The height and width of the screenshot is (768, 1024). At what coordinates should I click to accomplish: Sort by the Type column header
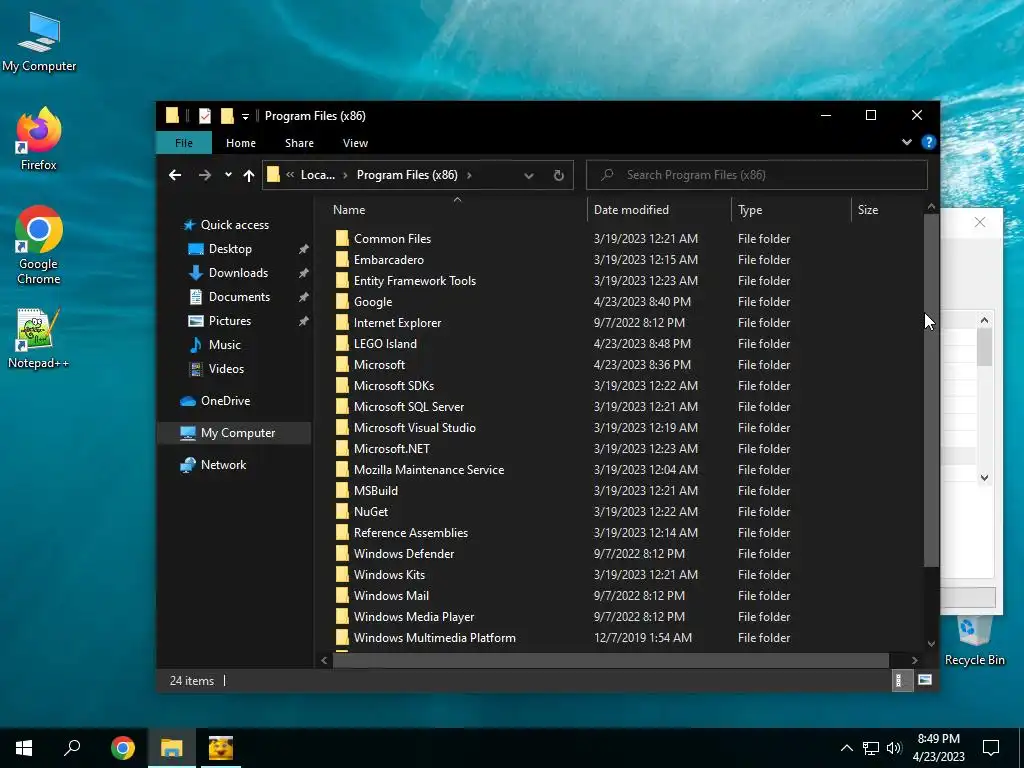(x=792, y=210)
